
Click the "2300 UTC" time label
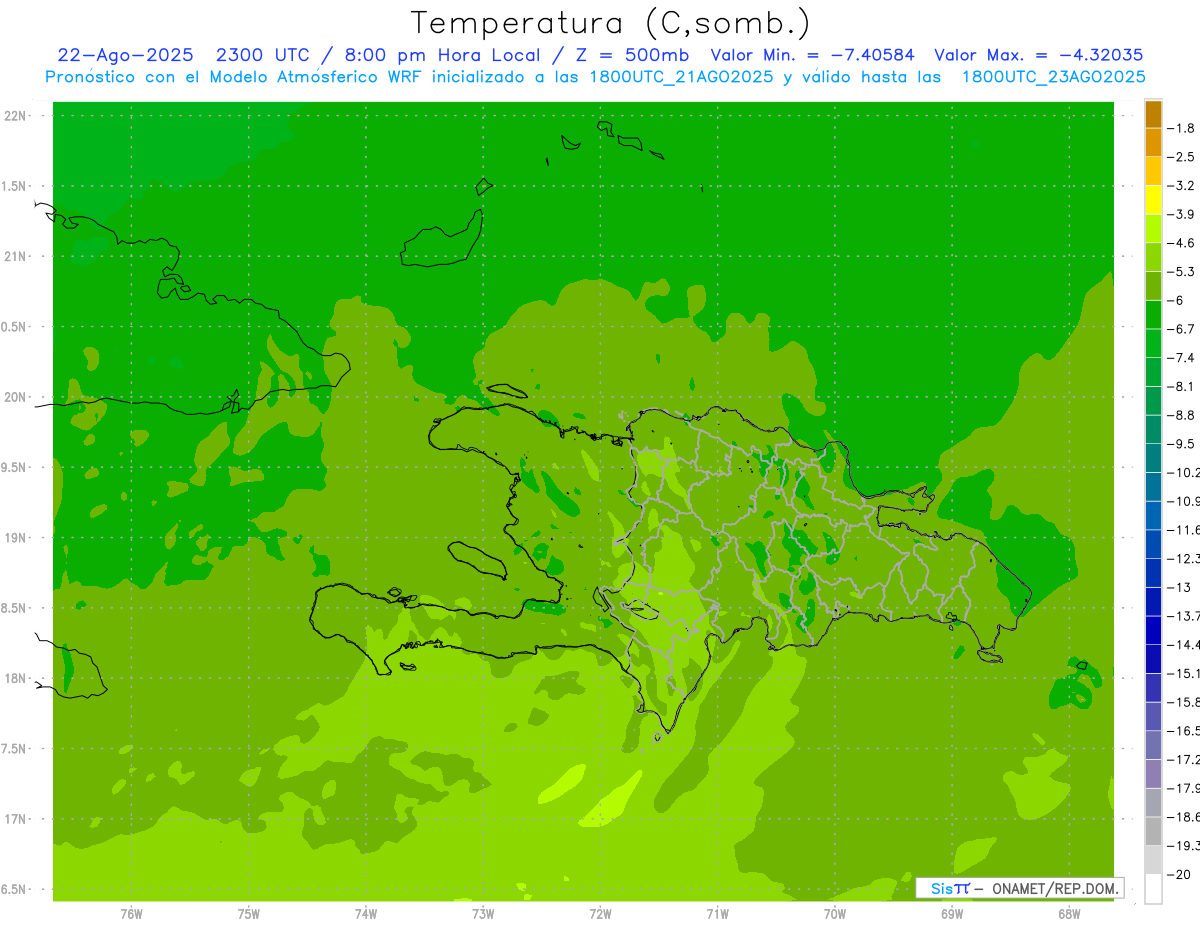263,55
